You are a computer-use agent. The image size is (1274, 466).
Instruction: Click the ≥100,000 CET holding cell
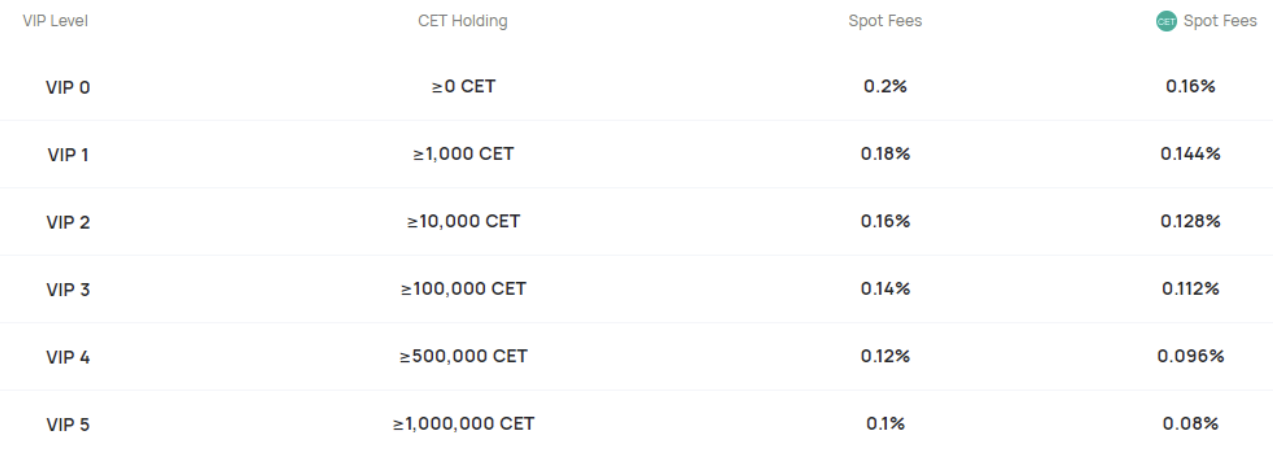[463, 289]
